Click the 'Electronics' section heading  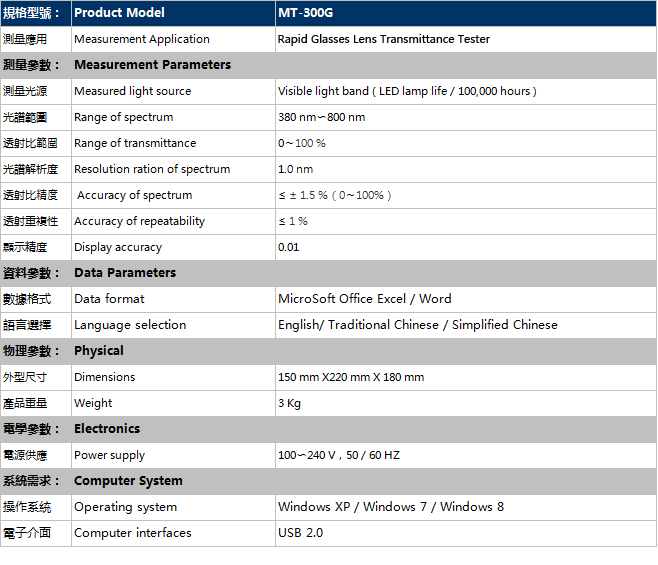pyautogui.click(x=107, y=429)
